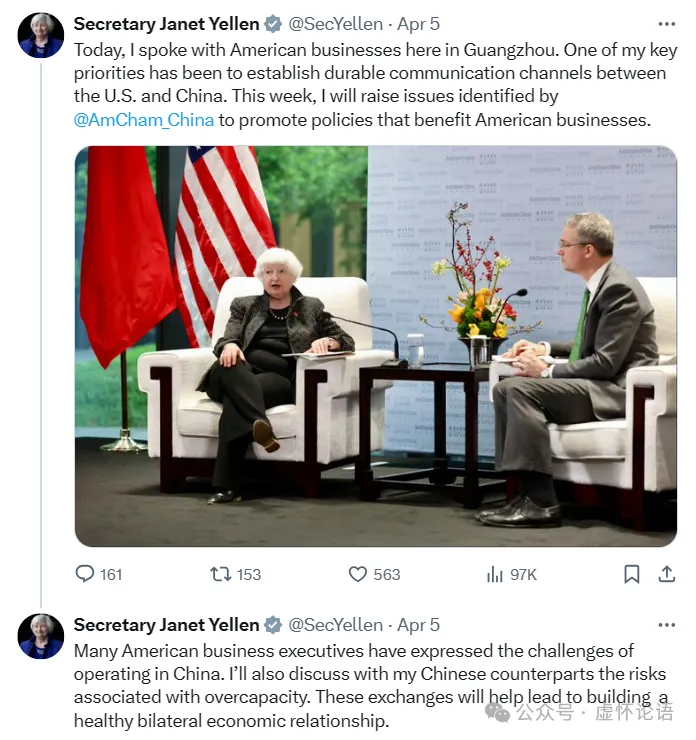Share the first tweet
This screenshot has width=696, height=740.
666,574
